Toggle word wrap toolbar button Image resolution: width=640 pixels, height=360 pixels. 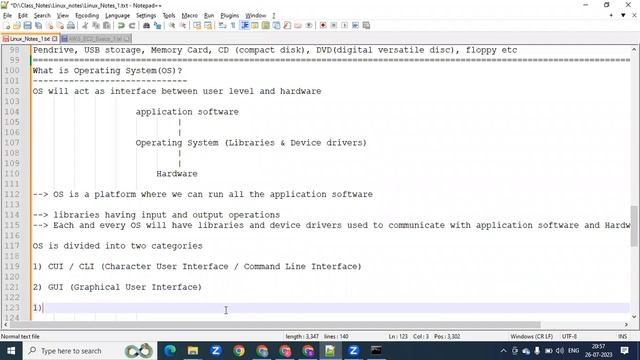[222, 26]
